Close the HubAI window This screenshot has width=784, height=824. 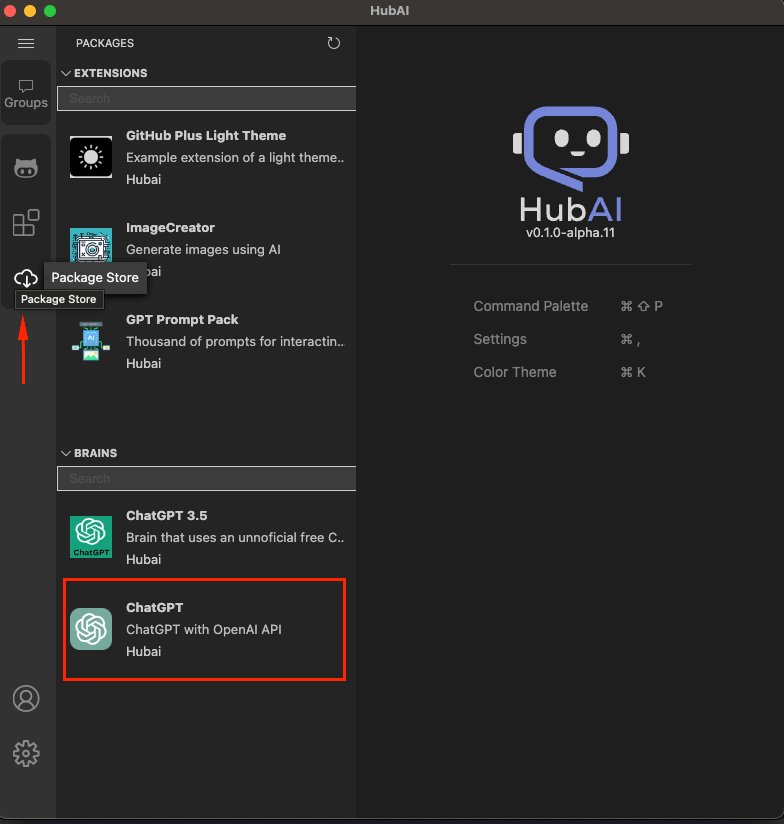pyautogui.click(x=10, y=11)
